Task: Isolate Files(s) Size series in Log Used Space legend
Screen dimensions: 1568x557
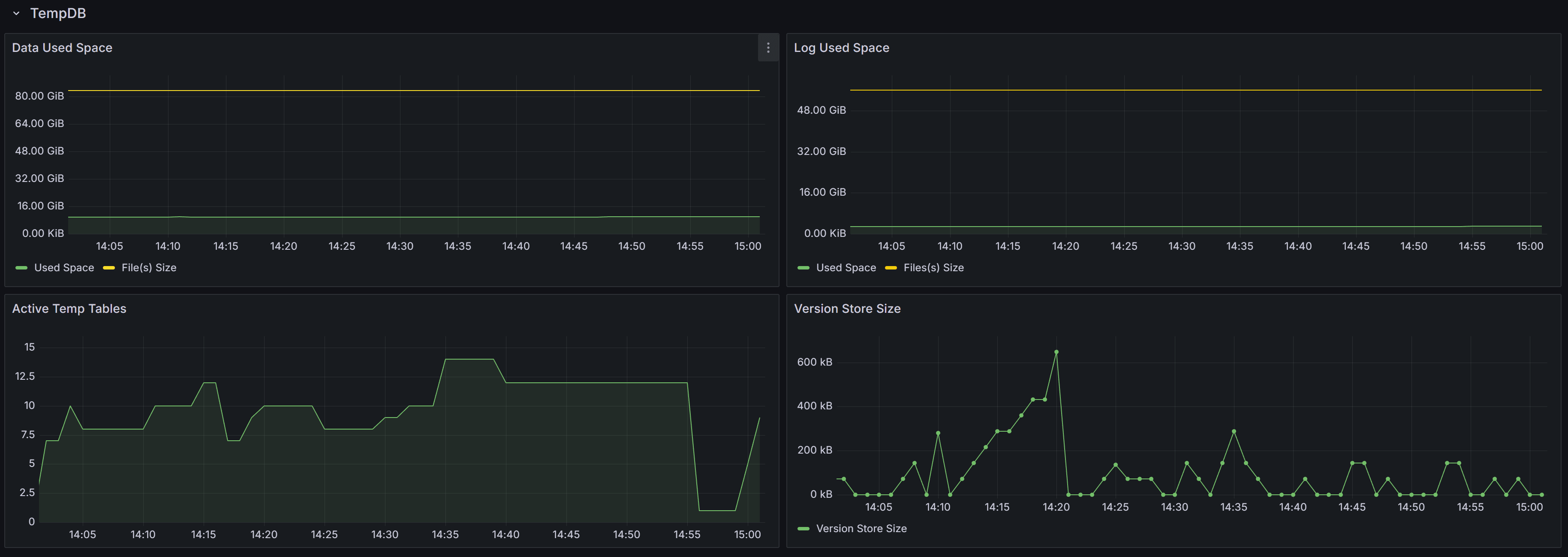Action: tap(933, 267)
